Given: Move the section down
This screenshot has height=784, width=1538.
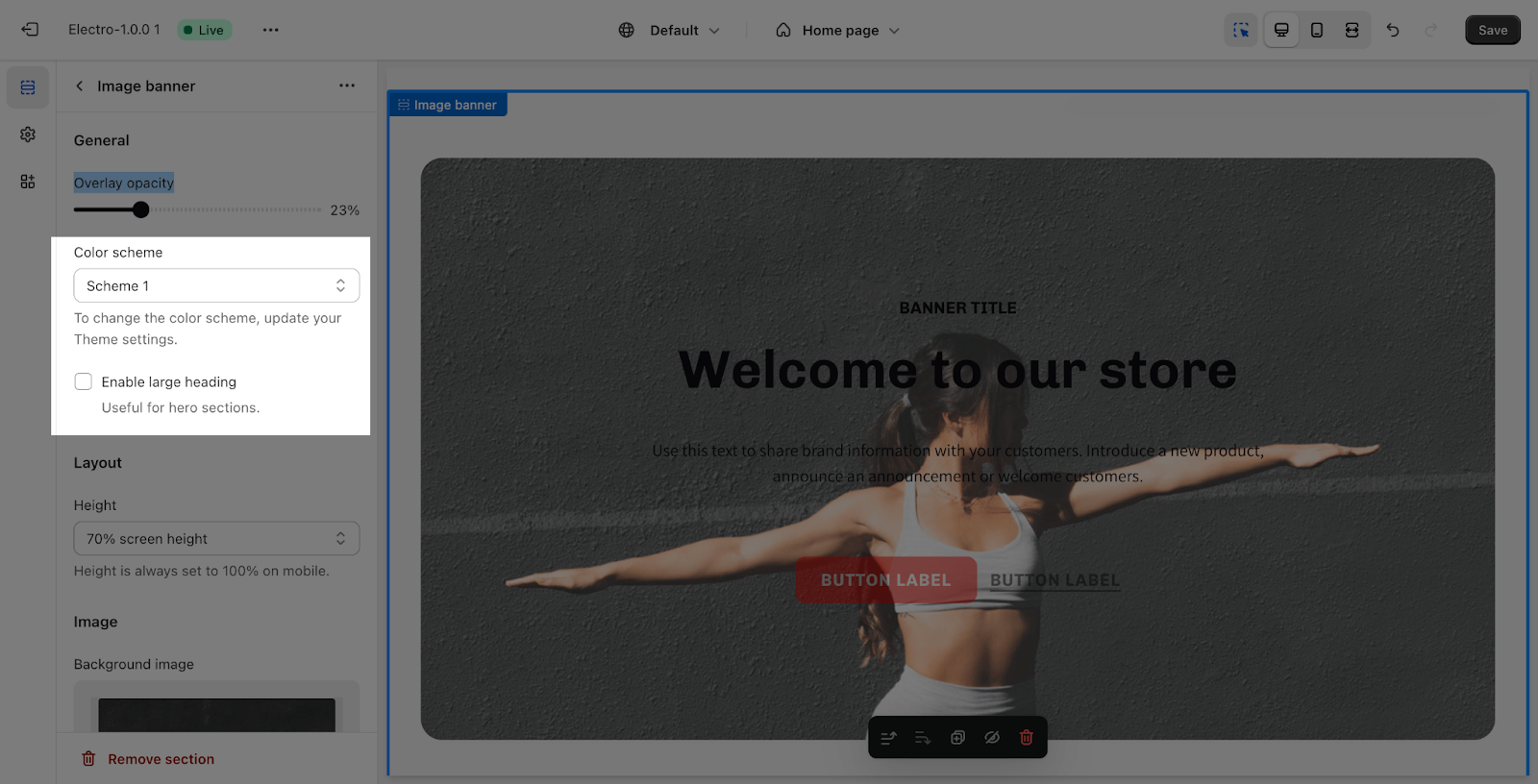Looking at the screenshot, I should tap(923, 738).
